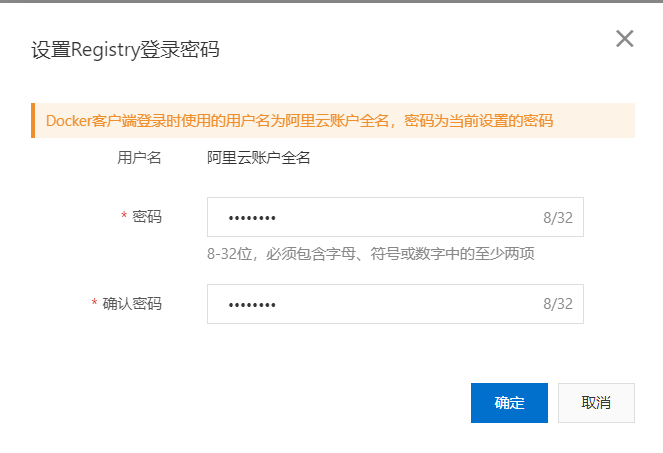Image resolution: width=663 pixels, height=453 pixels.
Task: Close the Registry password dialog
Action: point(624,39)
